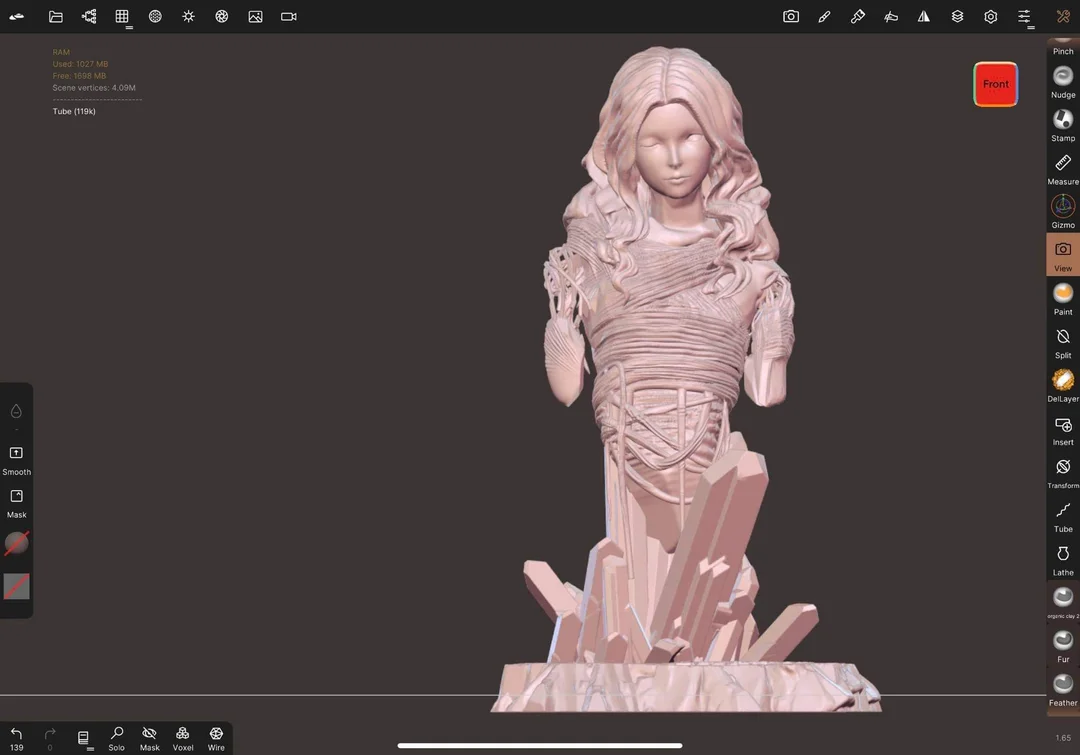This screenshot has width=1080, height=755.
Task: Open the Layers stack menu
Action: click(957, 17)
